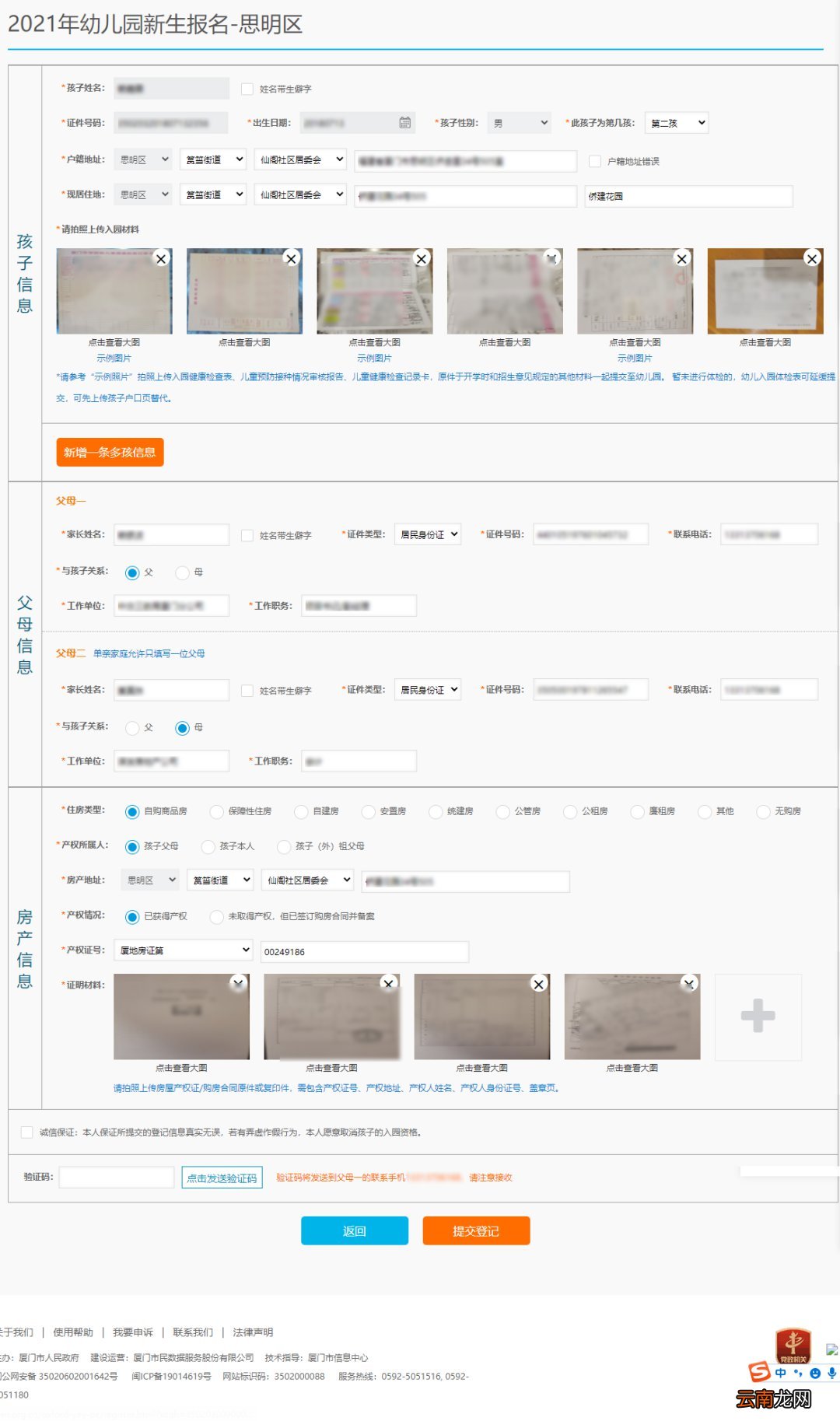Open the 使用帮助 footer link
This screenshot has width=840, height=1421.
pyautogui.click(x=73, y=1332)
